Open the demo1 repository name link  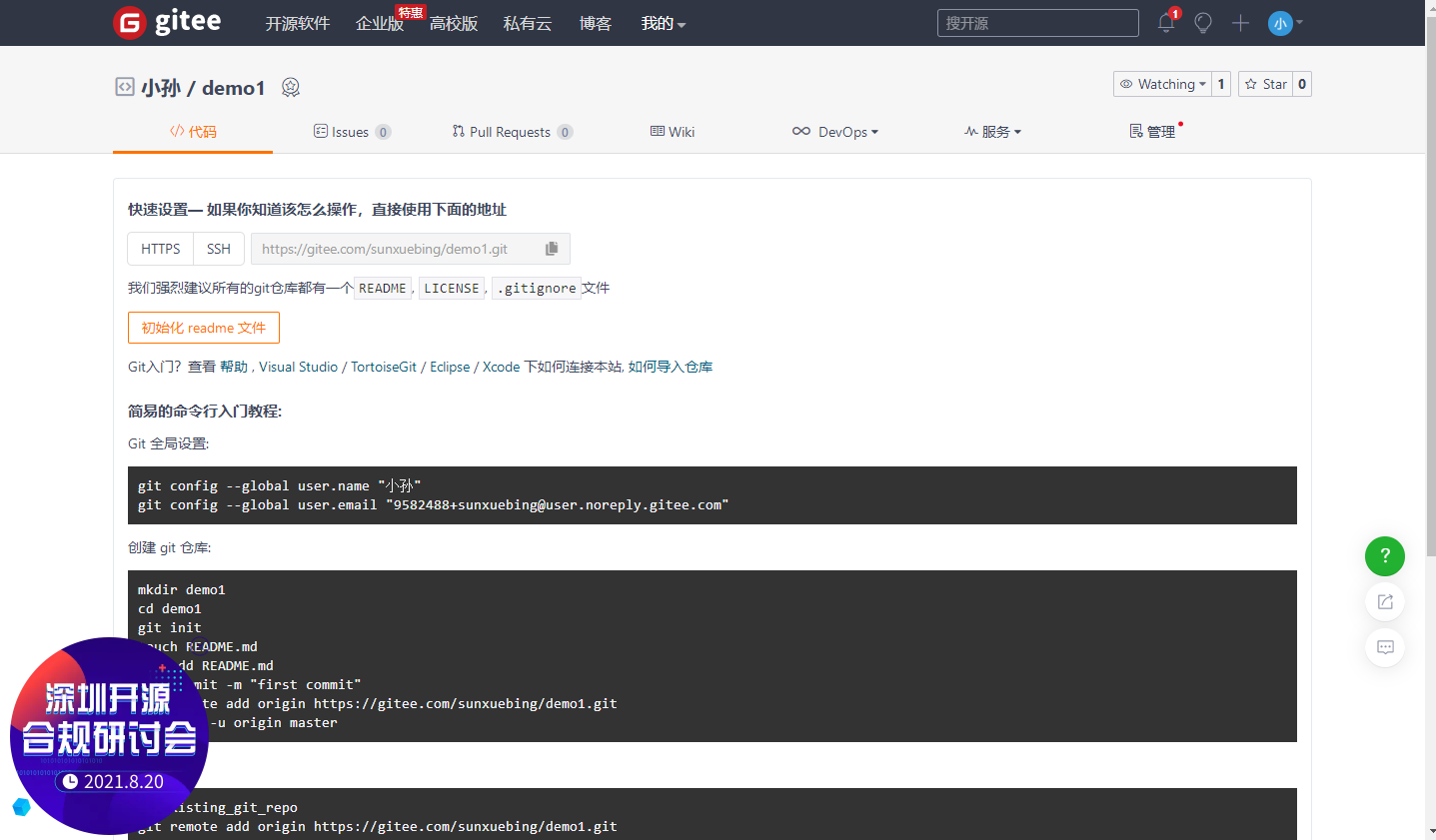click(234, 88)
